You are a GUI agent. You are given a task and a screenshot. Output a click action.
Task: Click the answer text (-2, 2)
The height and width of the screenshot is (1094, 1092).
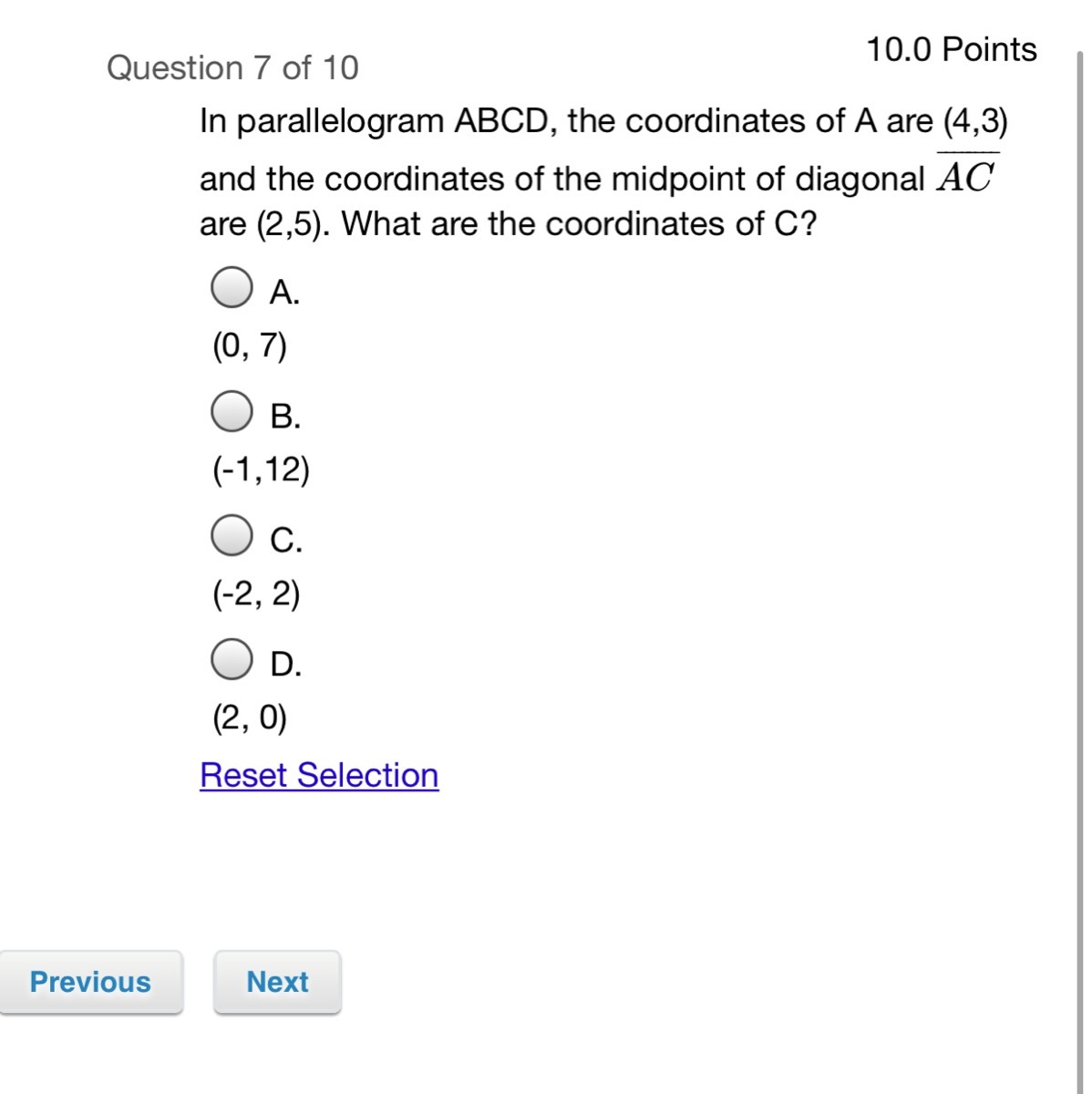click(256, 593)
